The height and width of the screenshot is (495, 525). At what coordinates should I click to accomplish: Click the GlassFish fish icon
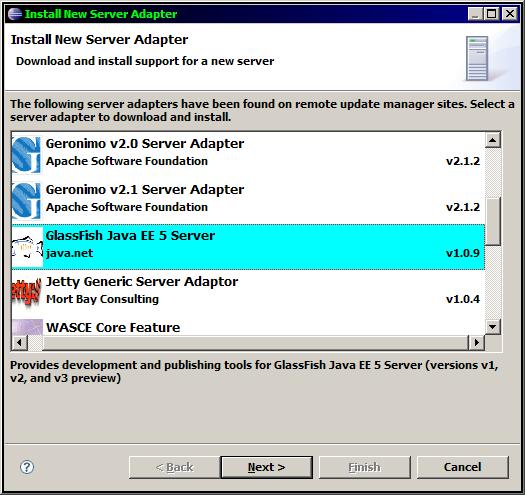tap(27, 247)
